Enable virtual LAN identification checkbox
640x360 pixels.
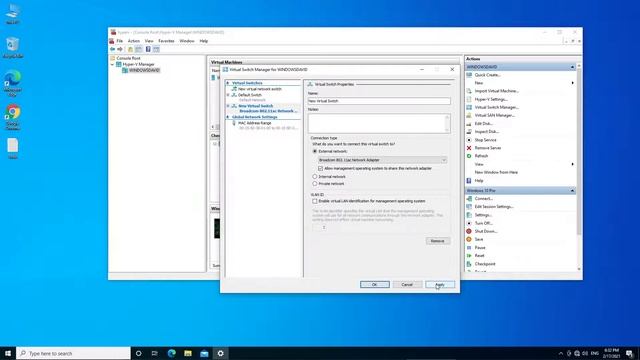315,201
